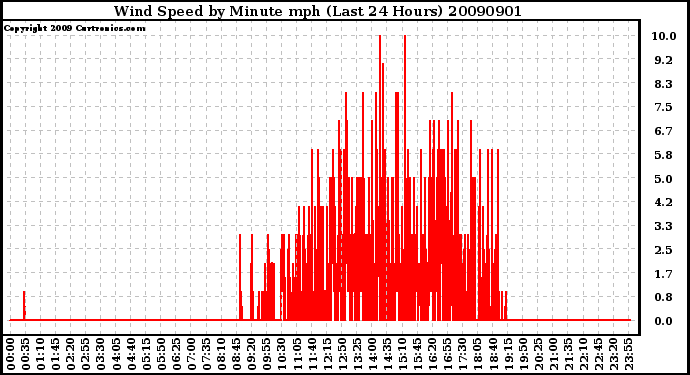
Task: Click the 11:05 time label
Action: (297, 354)
